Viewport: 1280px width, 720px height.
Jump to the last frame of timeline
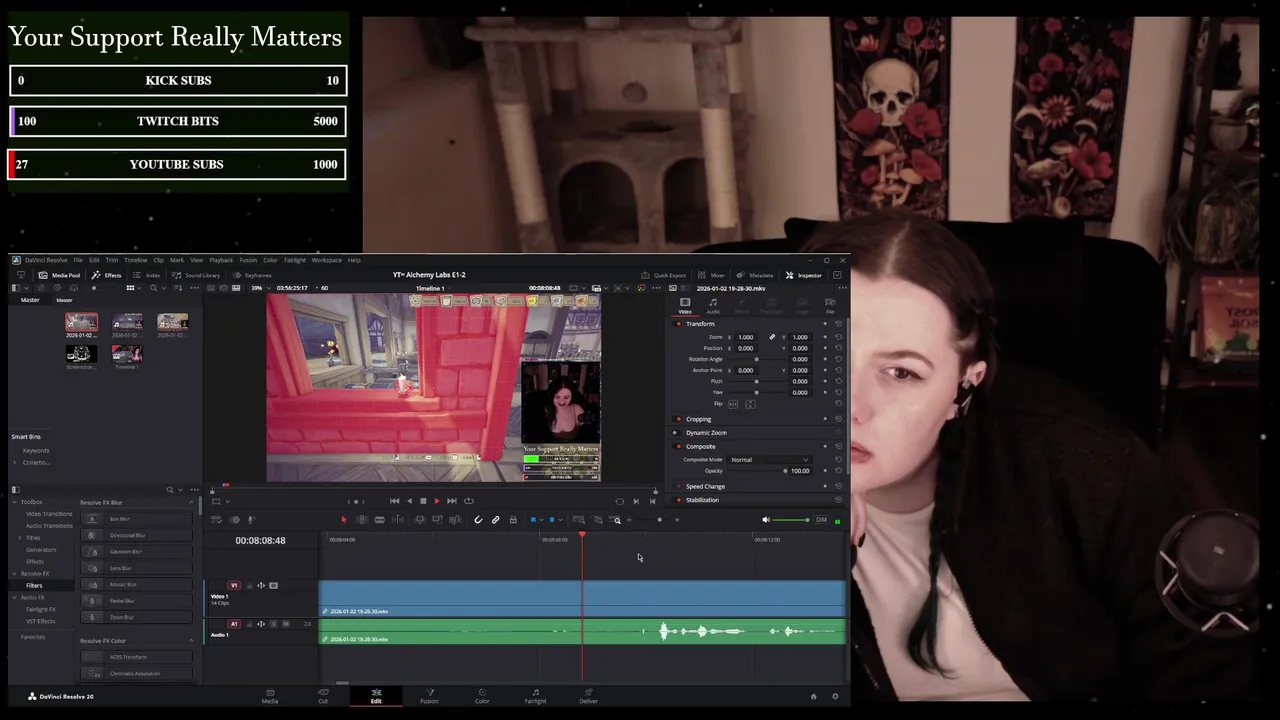click(452, 501)
